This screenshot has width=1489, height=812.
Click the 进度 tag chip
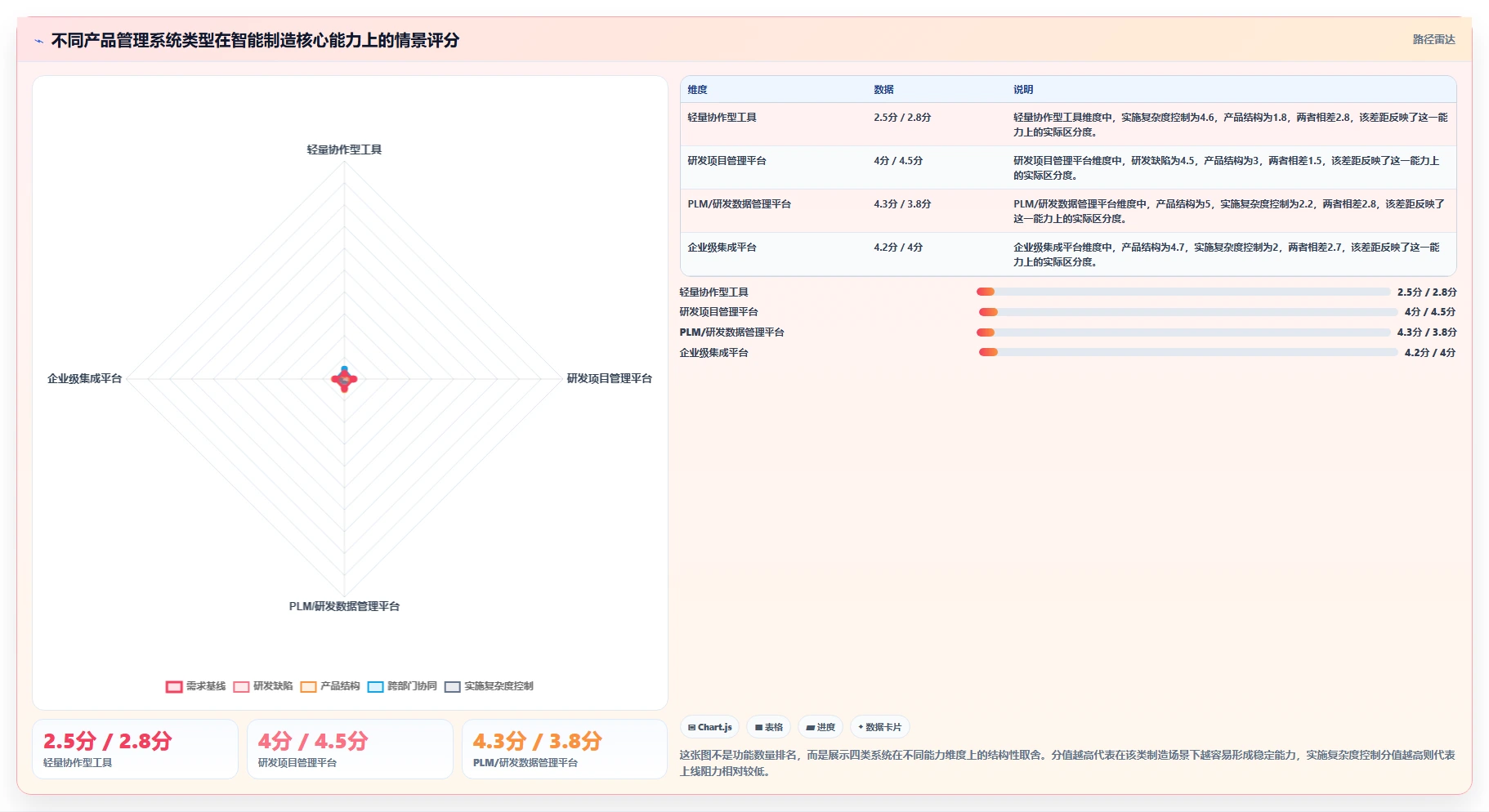pyautogui.click(x=821, y=727)
